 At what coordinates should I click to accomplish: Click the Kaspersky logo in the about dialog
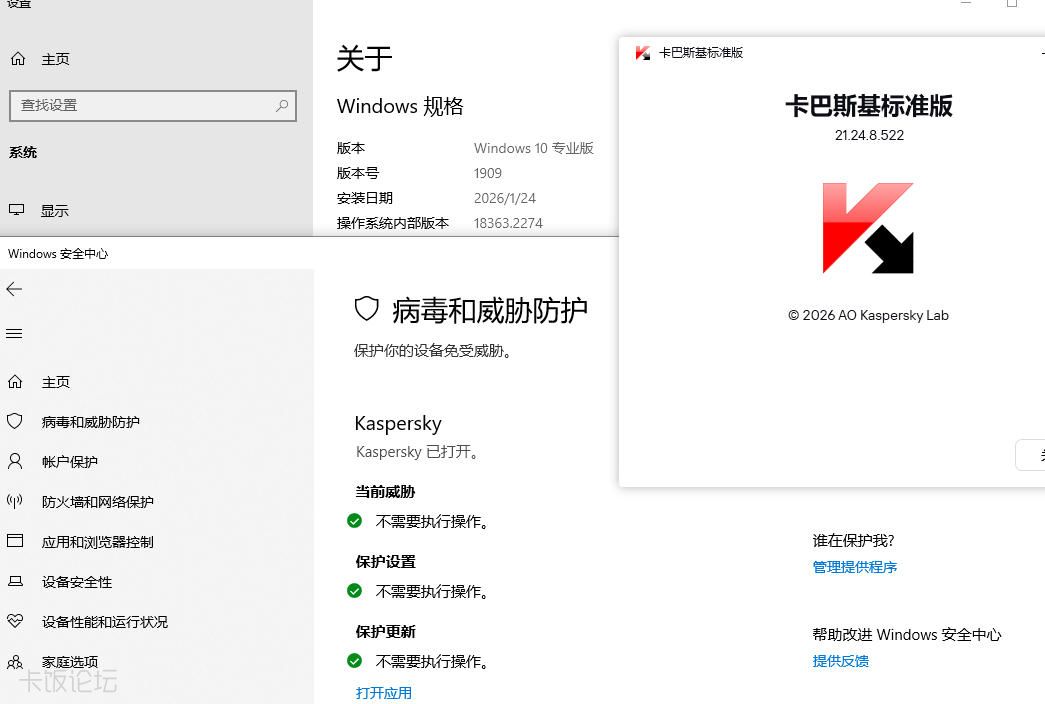coord(867,228)
